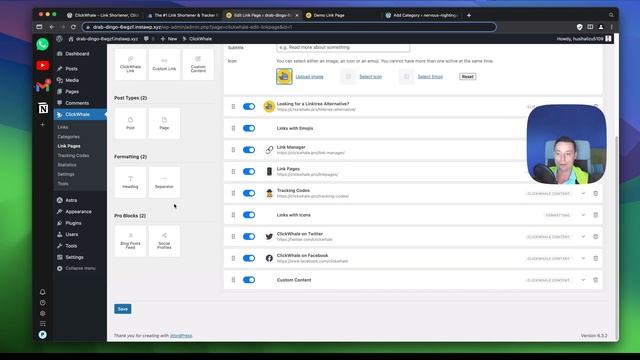Switch to the Add Category tab

[422, 15]
